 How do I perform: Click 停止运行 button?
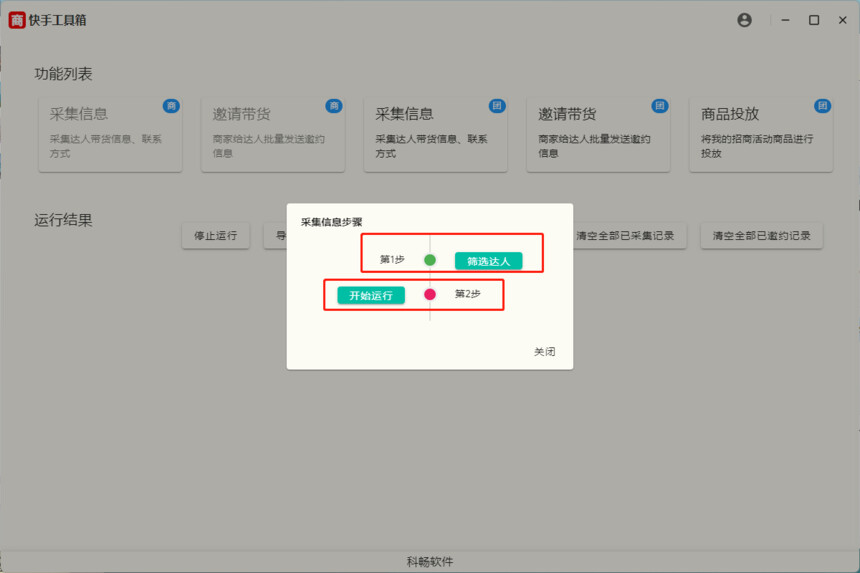point(216,236)
